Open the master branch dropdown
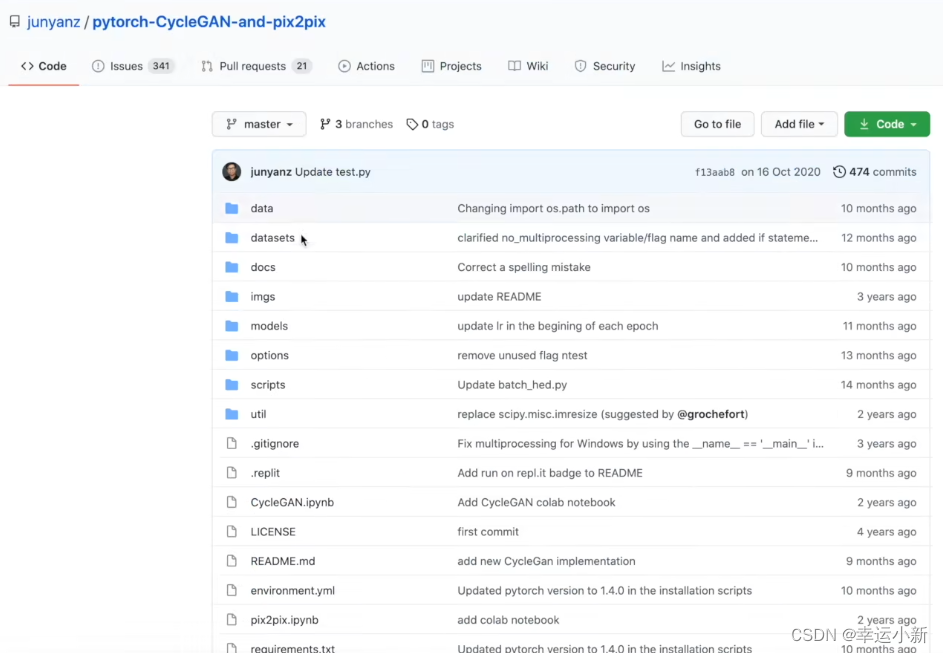943x653 pixels. click(259, 124)
